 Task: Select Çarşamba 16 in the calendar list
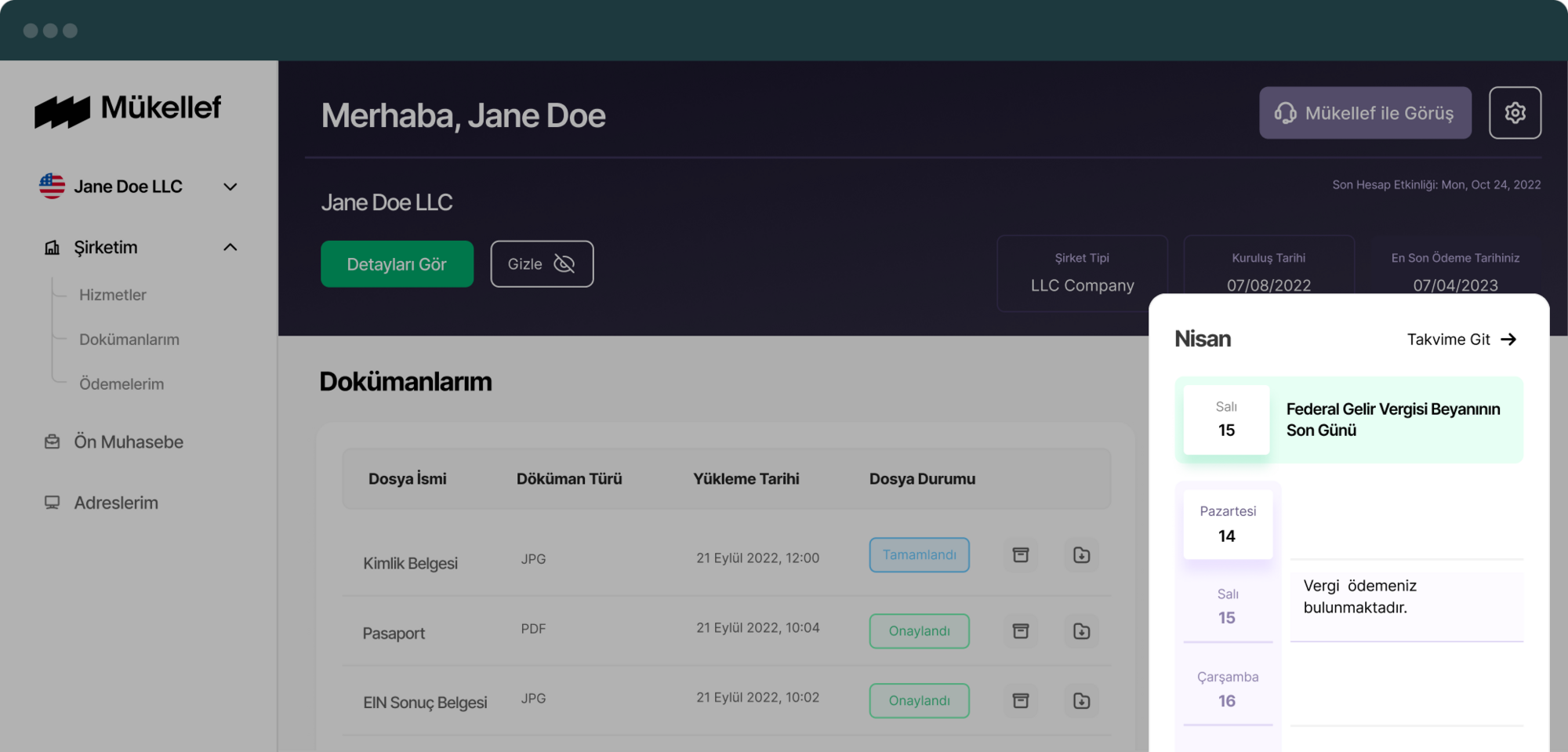click(x=1228, y=689)
